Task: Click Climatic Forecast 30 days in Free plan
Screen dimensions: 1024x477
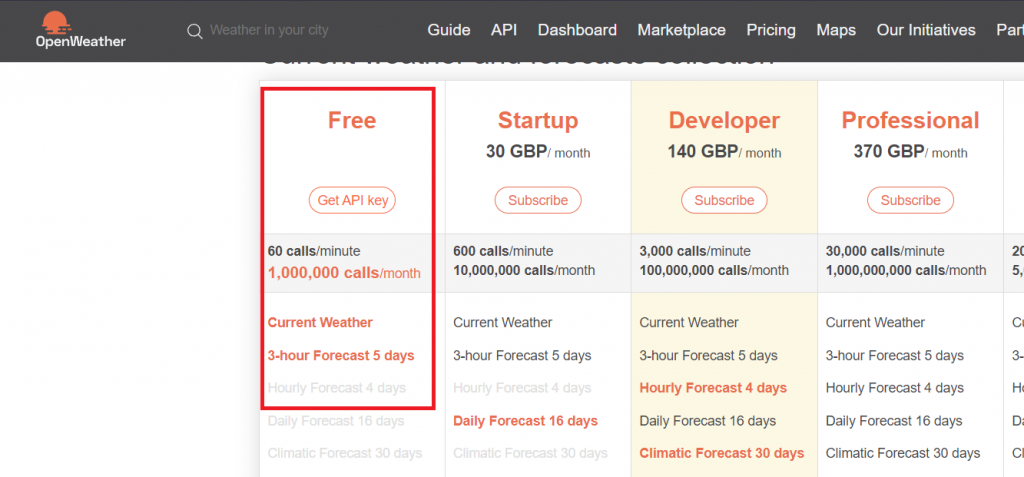Action: 345,453
